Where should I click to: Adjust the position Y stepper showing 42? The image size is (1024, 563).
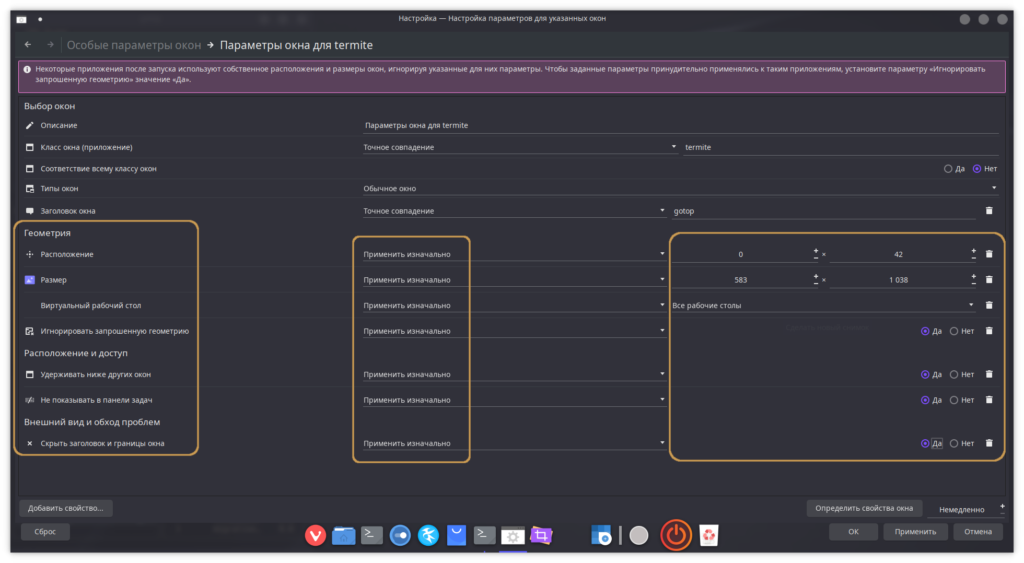point(903,254)
